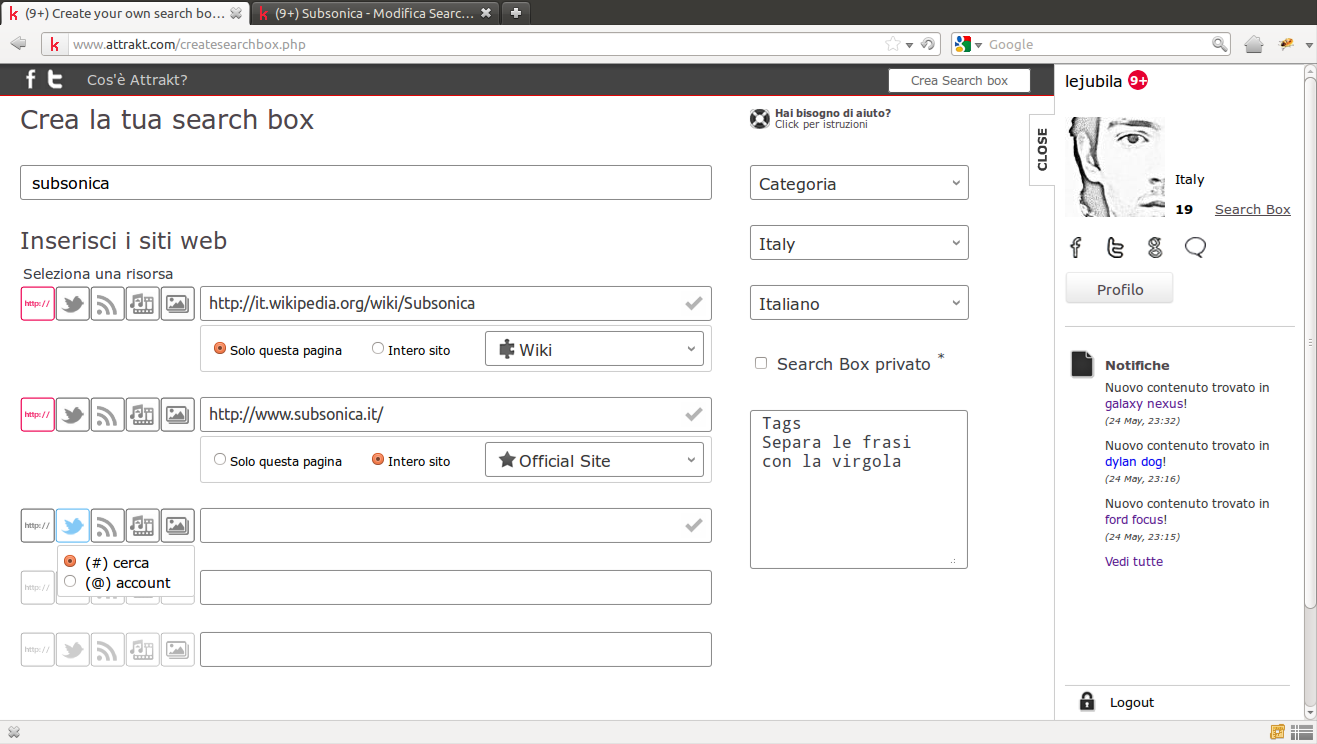Viewport: 1317px width, 744px height.
Task: Open 'dylan dog' notification link
Action: 1133,462
